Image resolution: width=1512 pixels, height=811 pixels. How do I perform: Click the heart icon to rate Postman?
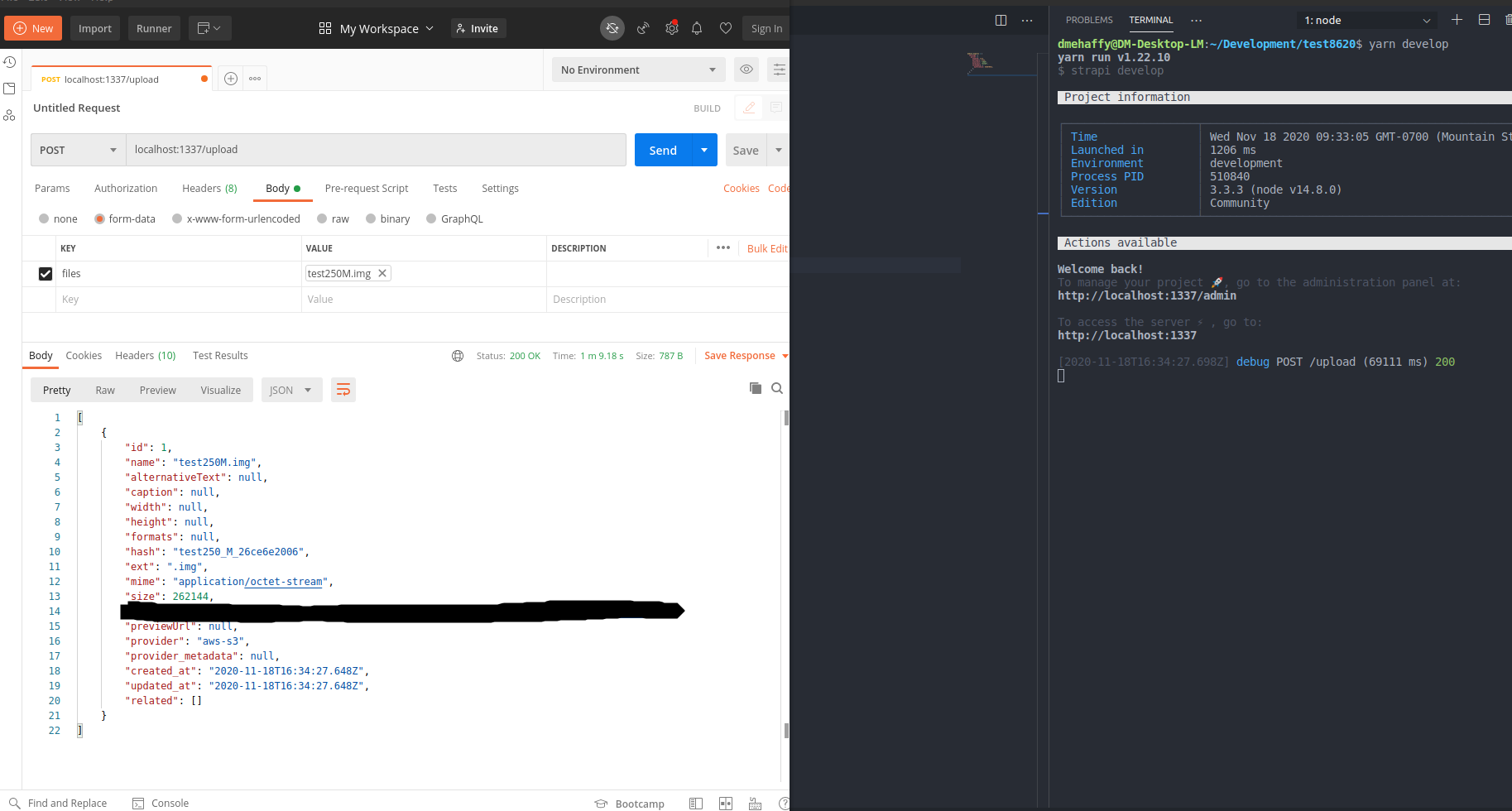click(726, 27)
